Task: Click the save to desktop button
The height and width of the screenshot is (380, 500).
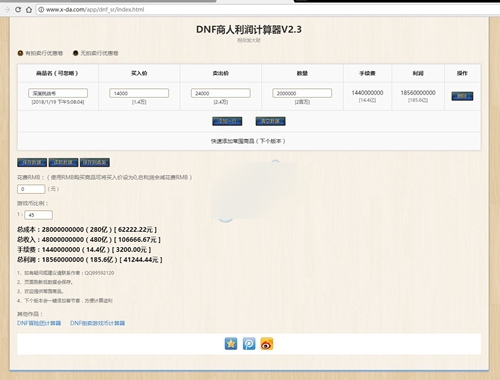Action: click(95, 162)
